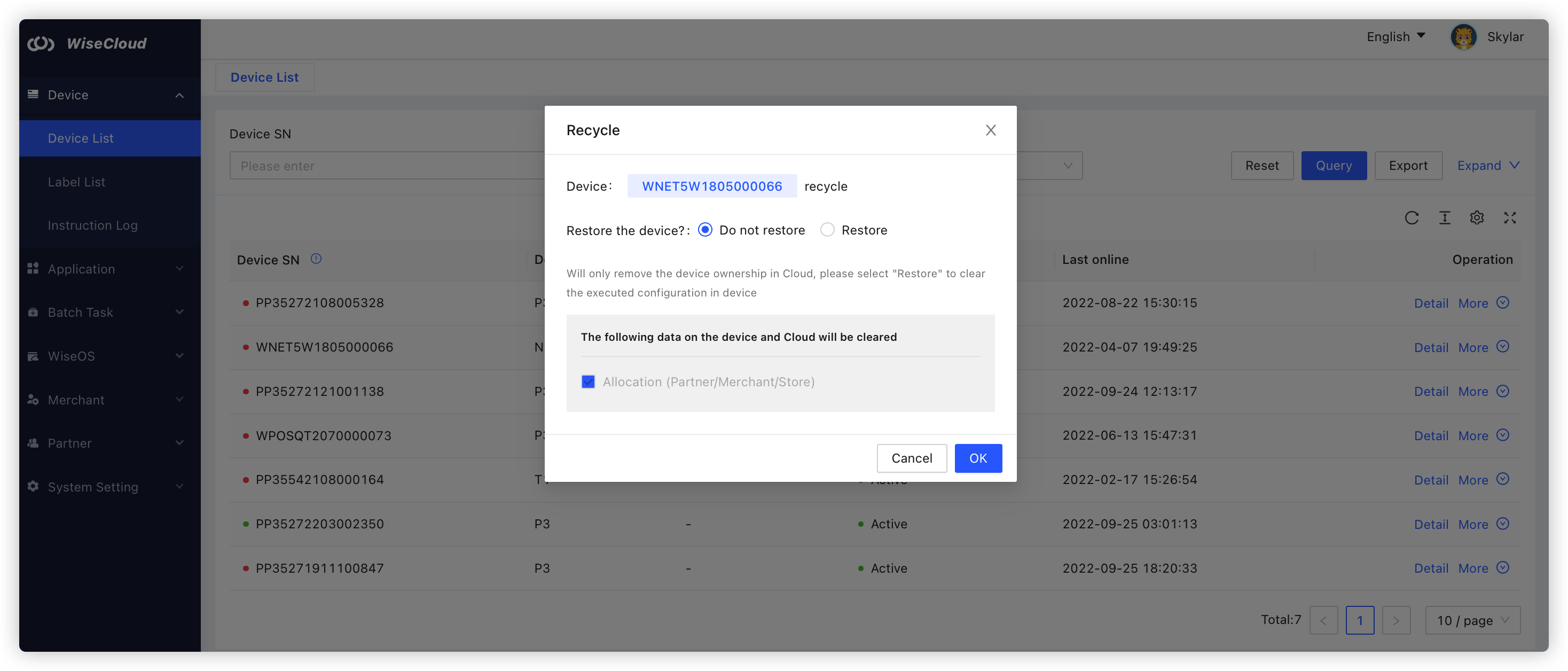
Task: Click Skylar's user avatar
Action: tap(1463, 37)
